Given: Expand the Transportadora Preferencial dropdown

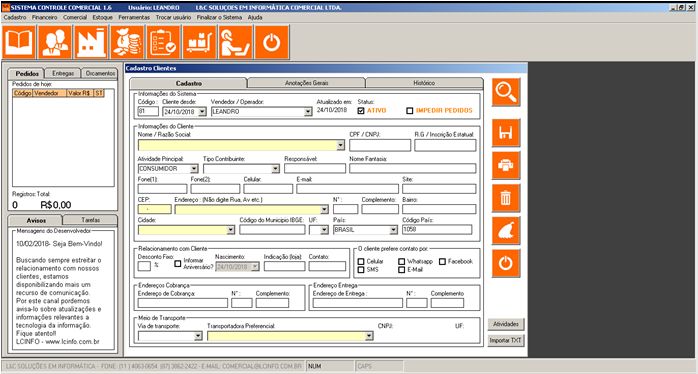Looking at the screenshot, I should pyautogui.click(x=369, y=336).
